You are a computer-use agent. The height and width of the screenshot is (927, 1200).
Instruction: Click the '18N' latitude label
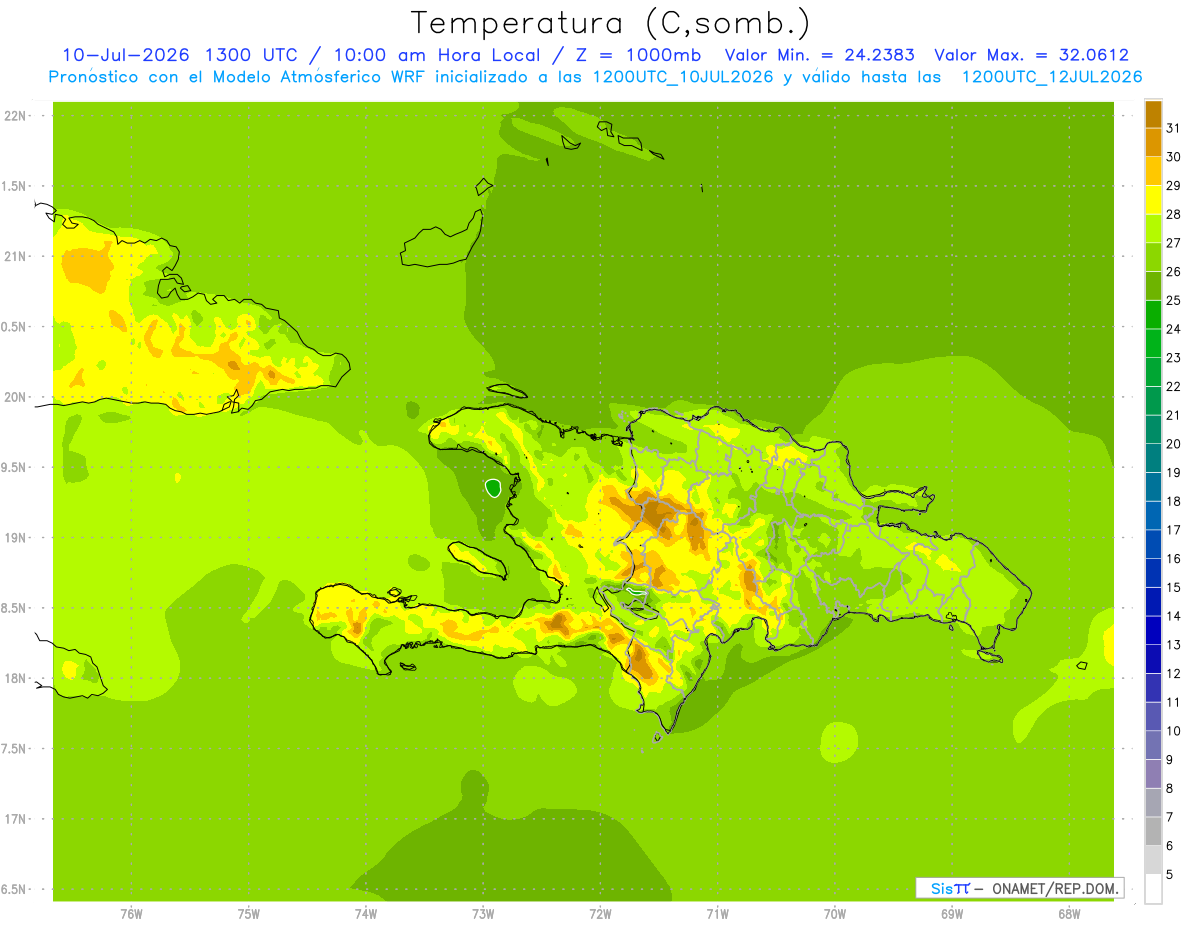pyautogui.click(x=14, y=678)
